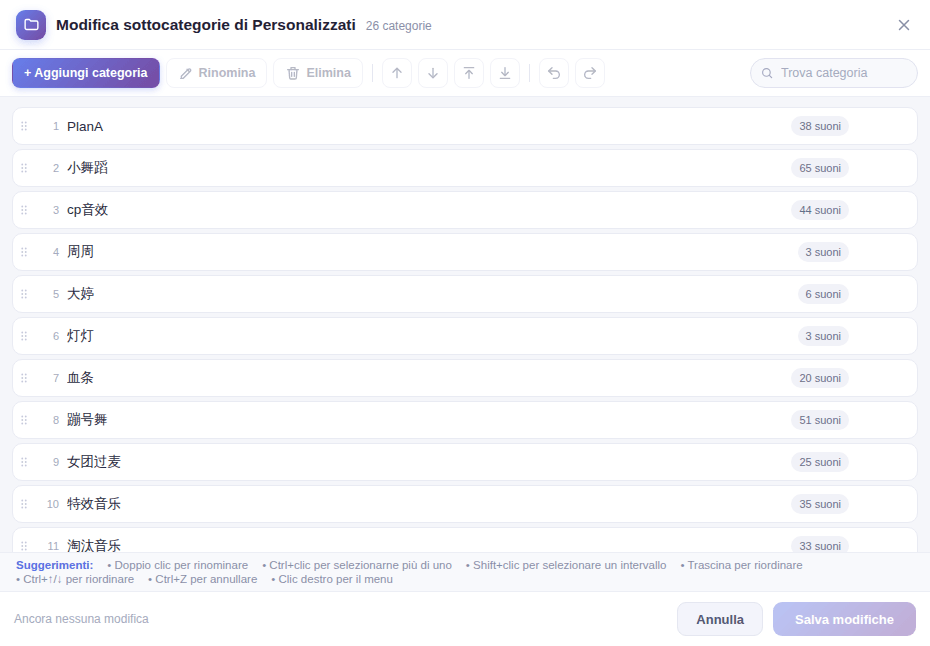Grab the drag handle for 女团过麦
The height and width of the screenshot is (646, 930).
(x=24, y=462)
